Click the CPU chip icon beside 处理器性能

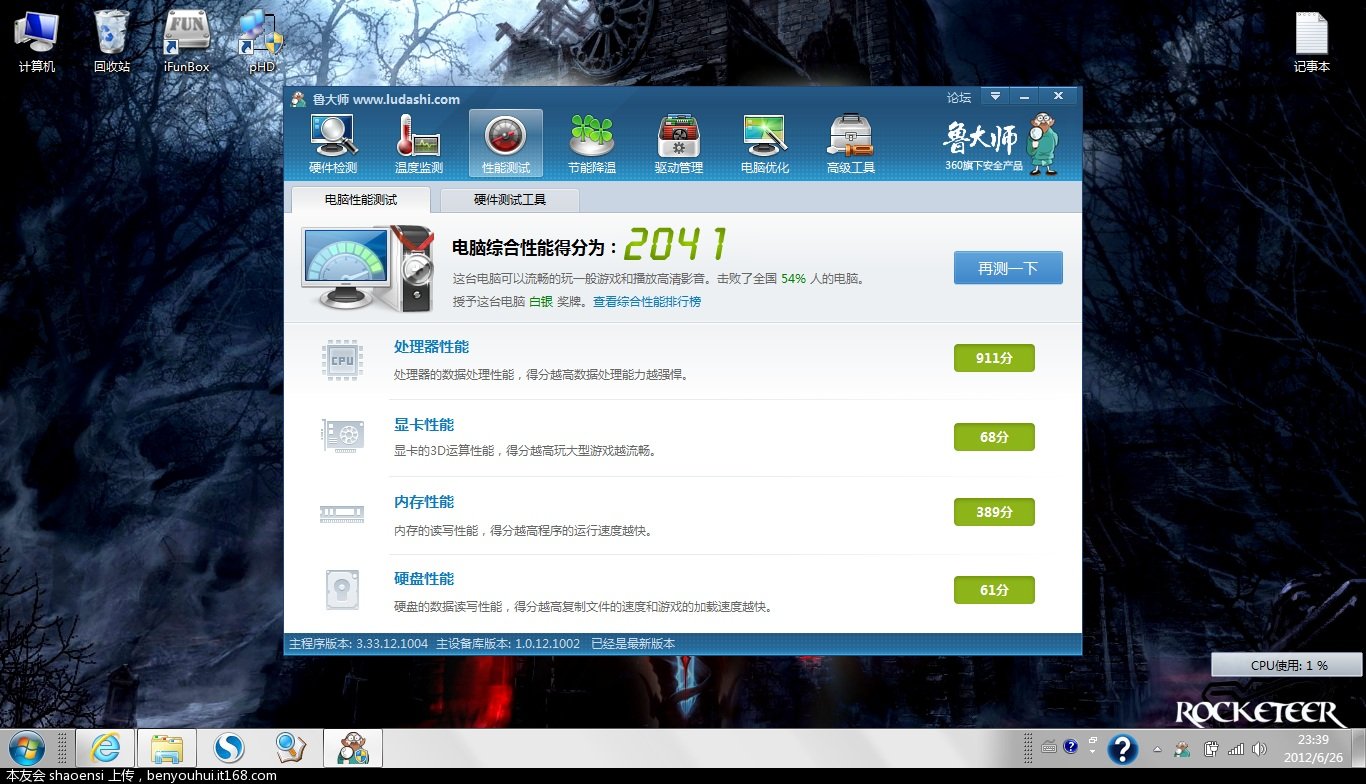coord(342,360)
